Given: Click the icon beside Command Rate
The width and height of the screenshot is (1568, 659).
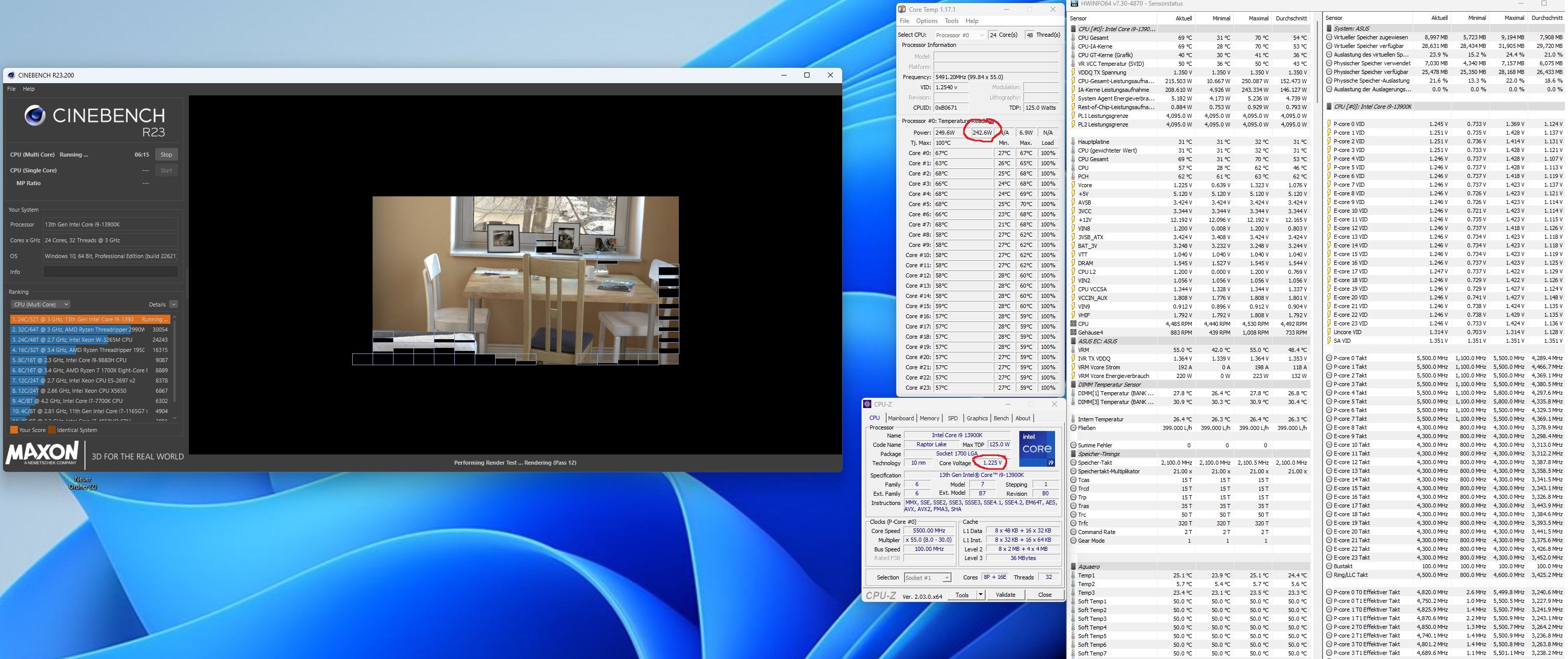Looking at the screenshot, I should [x=1073, y=532].
